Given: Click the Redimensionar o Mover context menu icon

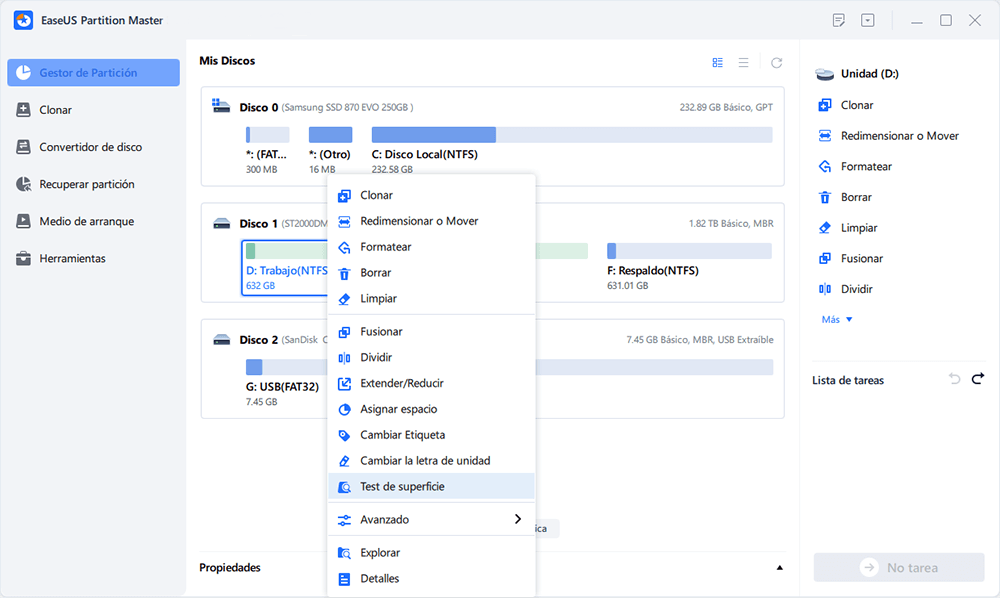Looking at the screenshot, I should tap(344, 222).
